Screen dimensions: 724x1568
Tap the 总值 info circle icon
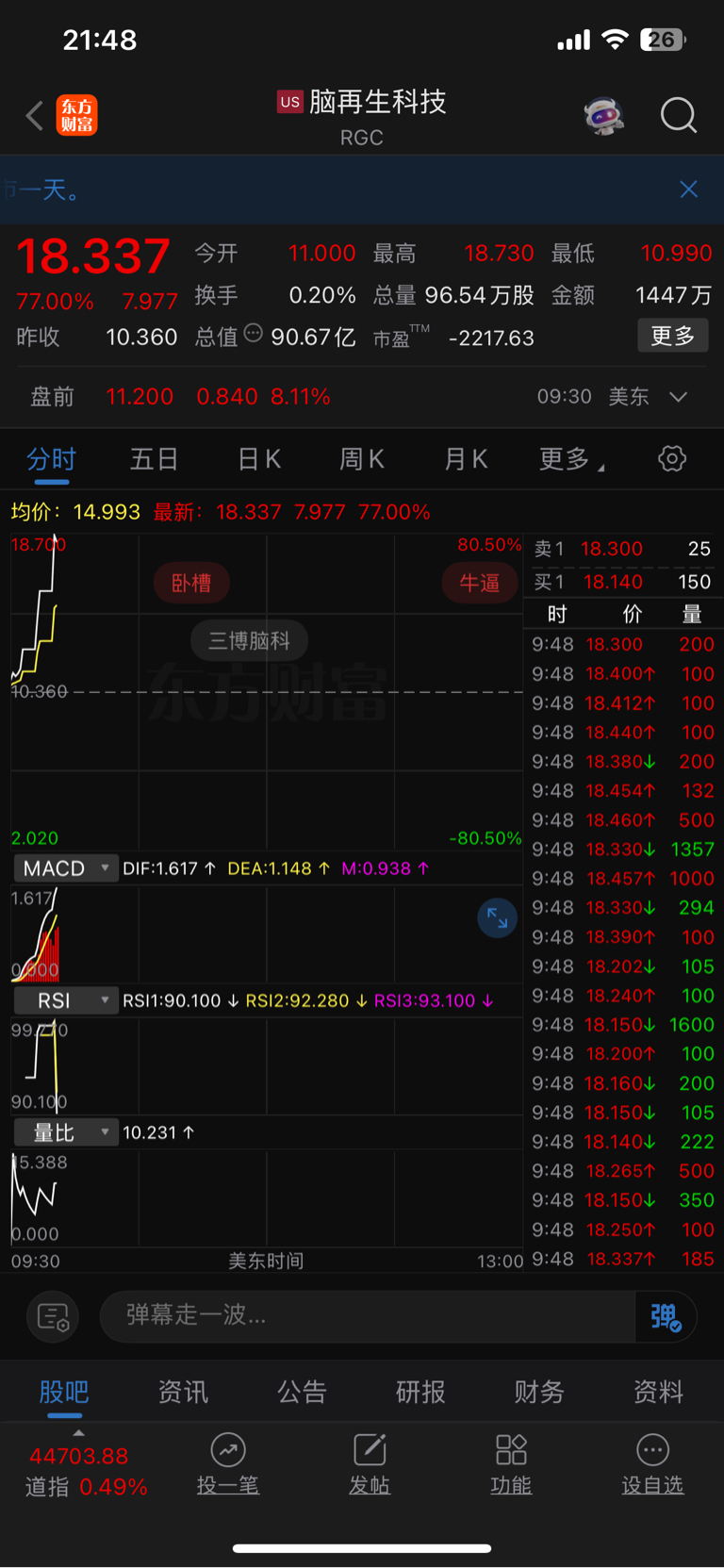click(x=253, y=333)
